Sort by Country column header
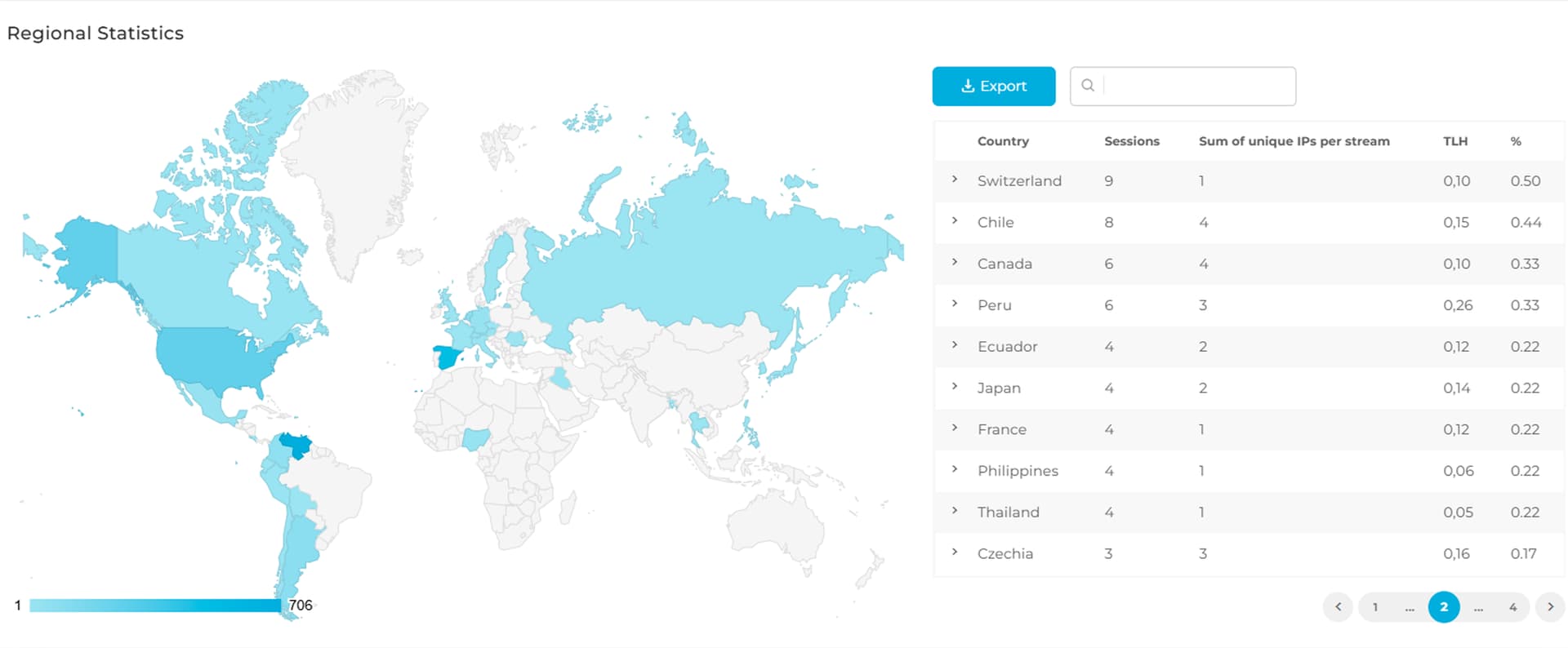The height and width of the screenshot is (648, 1568). (1003, 141)
